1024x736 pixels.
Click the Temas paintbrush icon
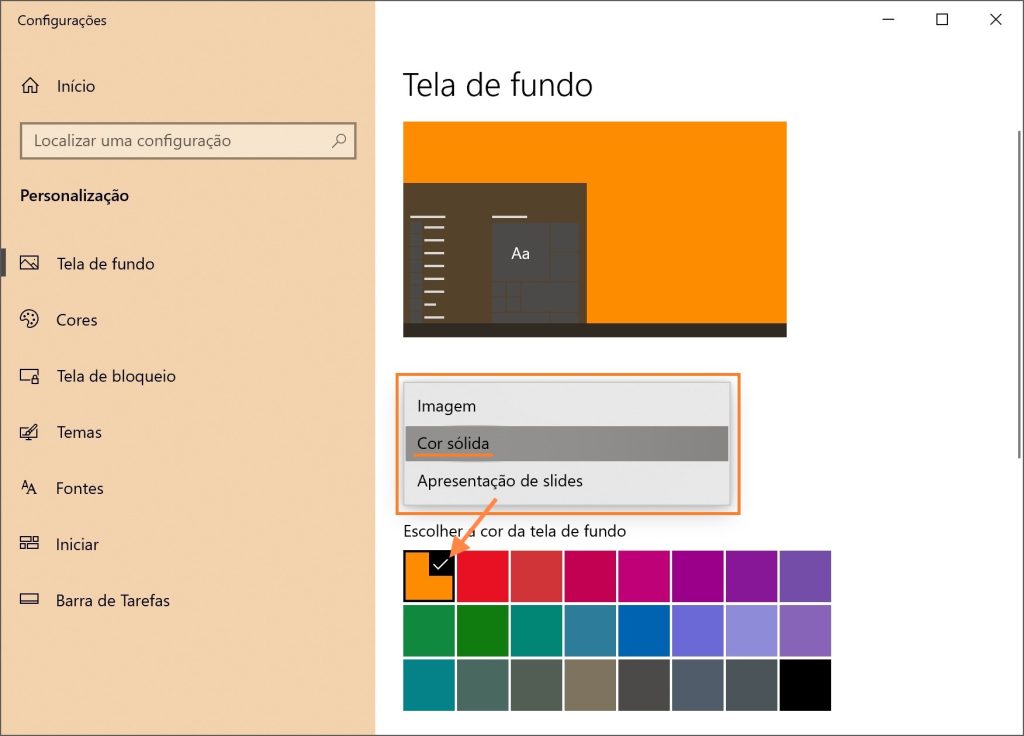(29, 432)
